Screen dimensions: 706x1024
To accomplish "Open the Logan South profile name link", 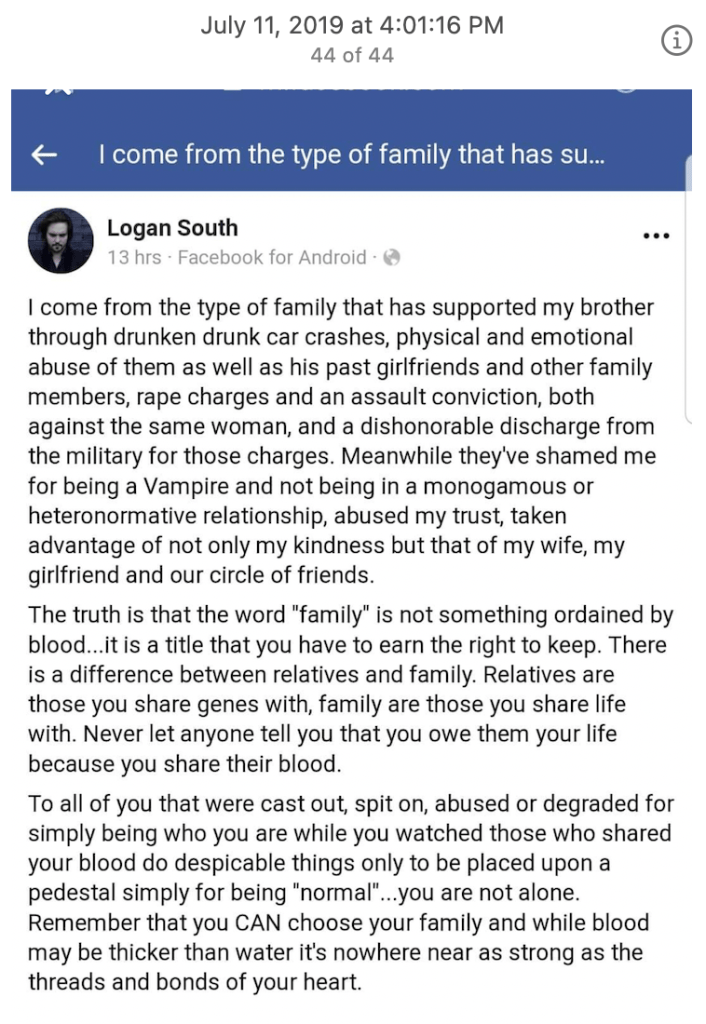I will [172, 228].
